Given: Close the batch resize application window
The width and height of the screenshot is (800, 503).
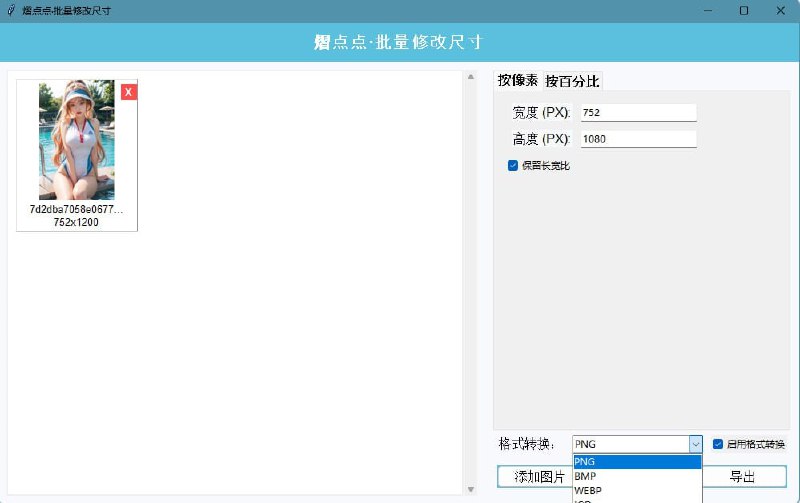Looking at the screenshot, I should pos(780,11).
